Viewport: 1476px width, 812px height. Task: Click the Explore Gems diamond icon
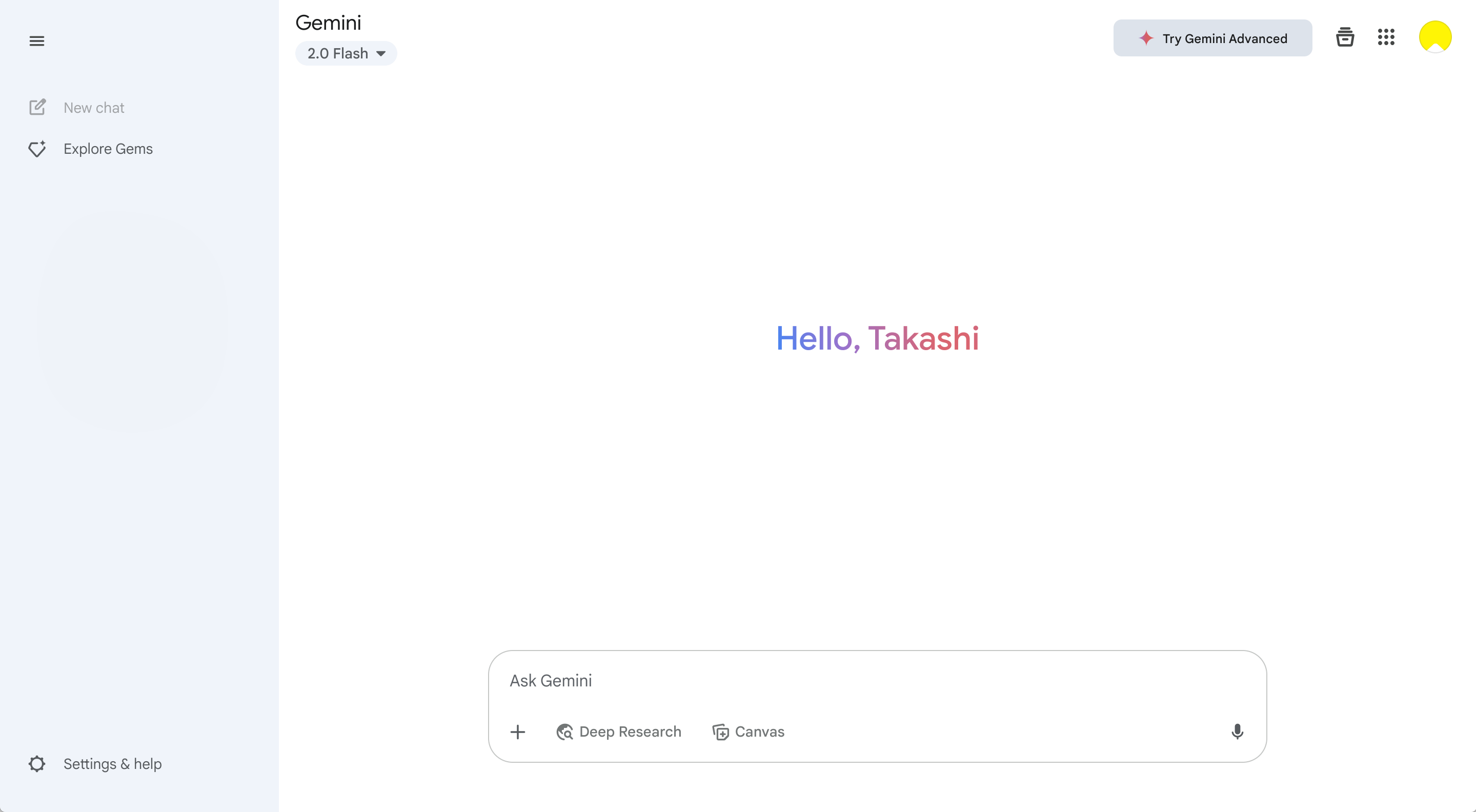pyautogui.click(x=37, y=149)
